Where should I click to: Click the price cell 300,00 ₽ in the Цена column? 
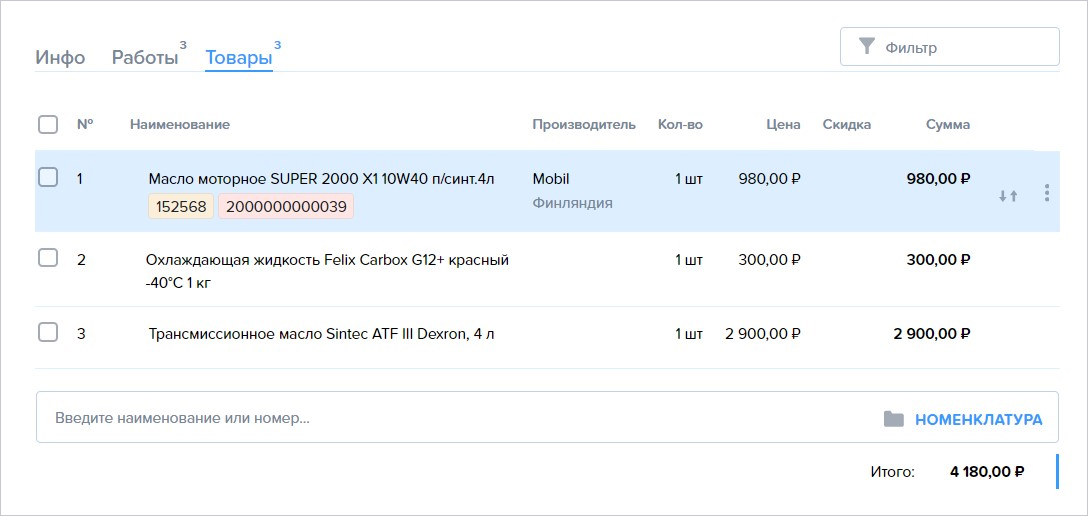pyautogui.click(x=770, y=260)
